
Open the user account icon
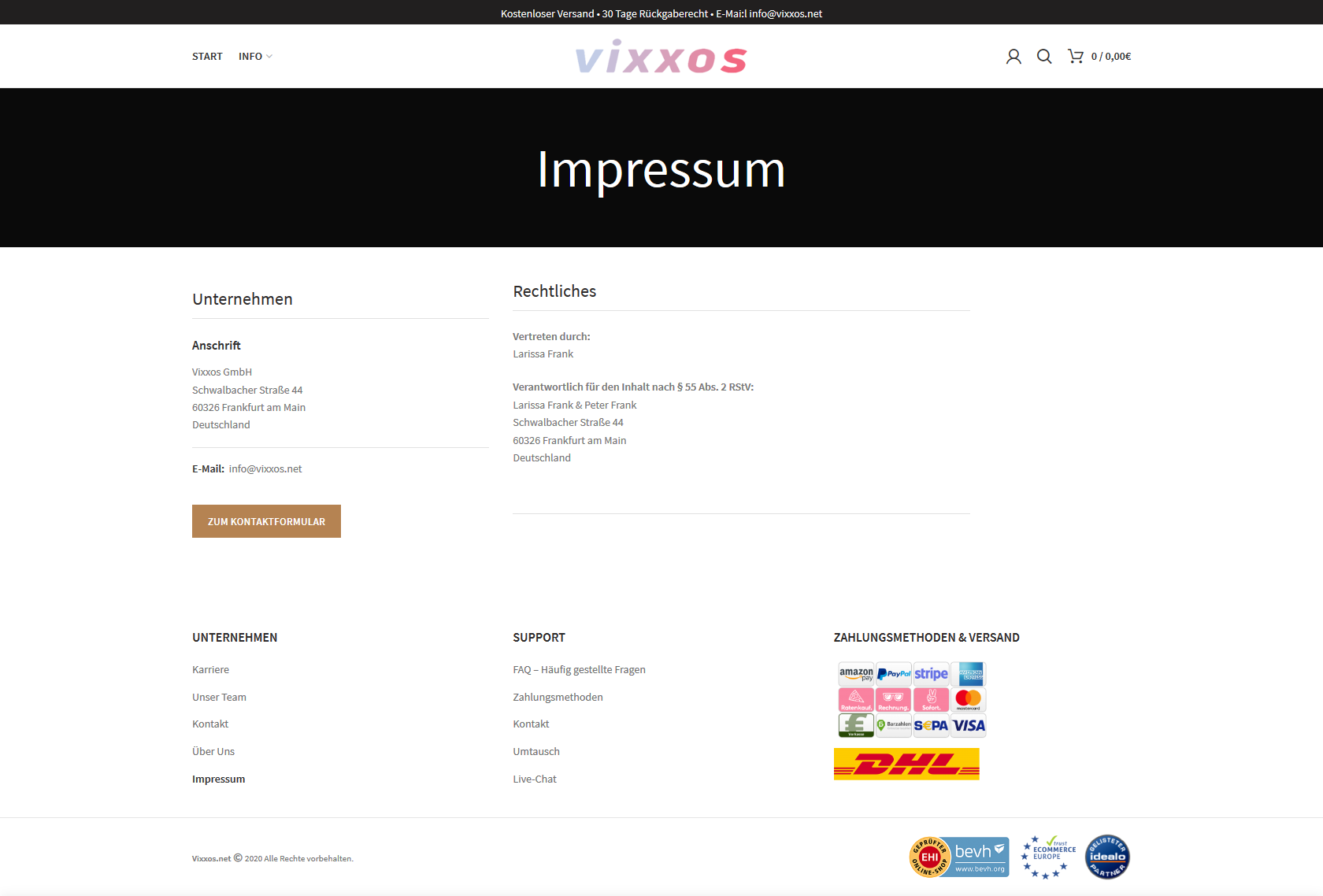pos(1014,57)
